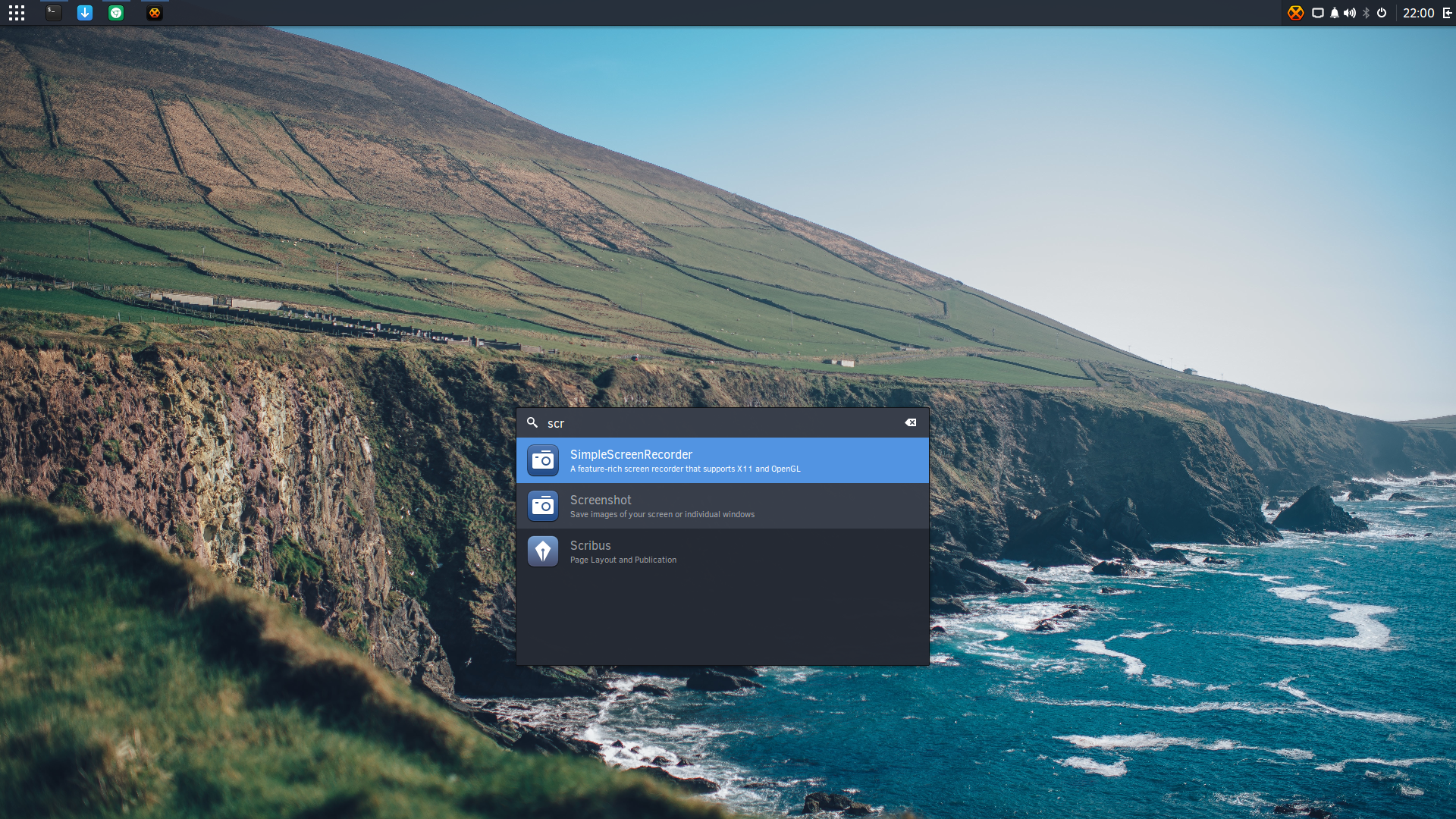Open the Bluetooth tray indicator
The width and height of the screenshot is (1456, 819).
tap(1367, 13)
